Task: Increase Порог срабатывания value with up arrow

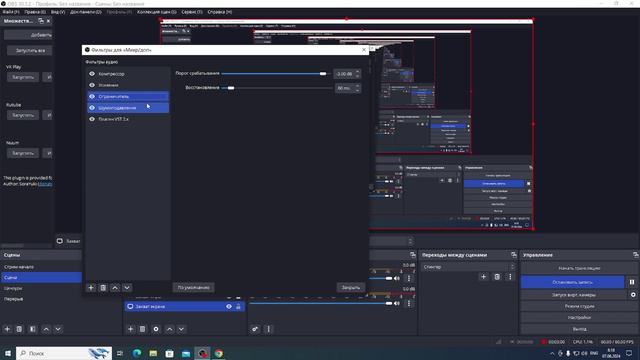Action: point(358,72)
